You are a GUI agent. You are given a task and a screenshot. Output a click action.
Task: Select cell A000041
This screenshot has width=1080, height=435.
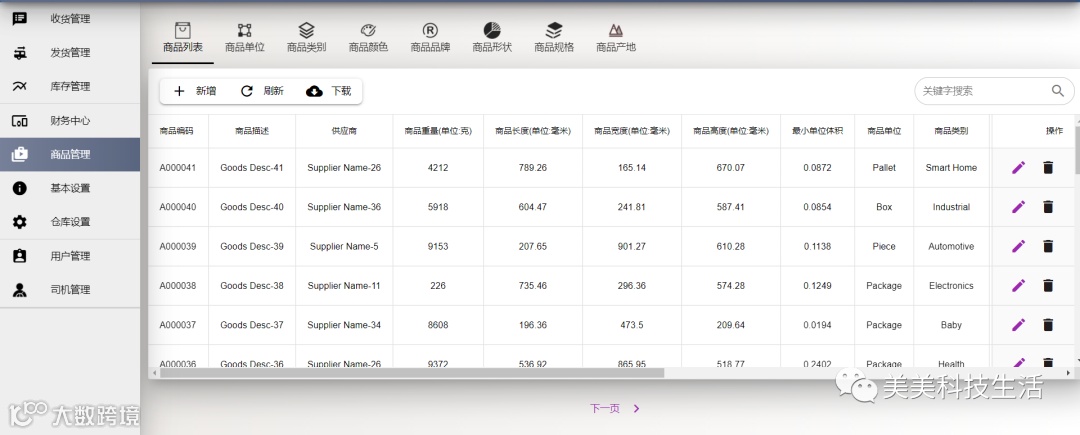(x=178, y=167)
